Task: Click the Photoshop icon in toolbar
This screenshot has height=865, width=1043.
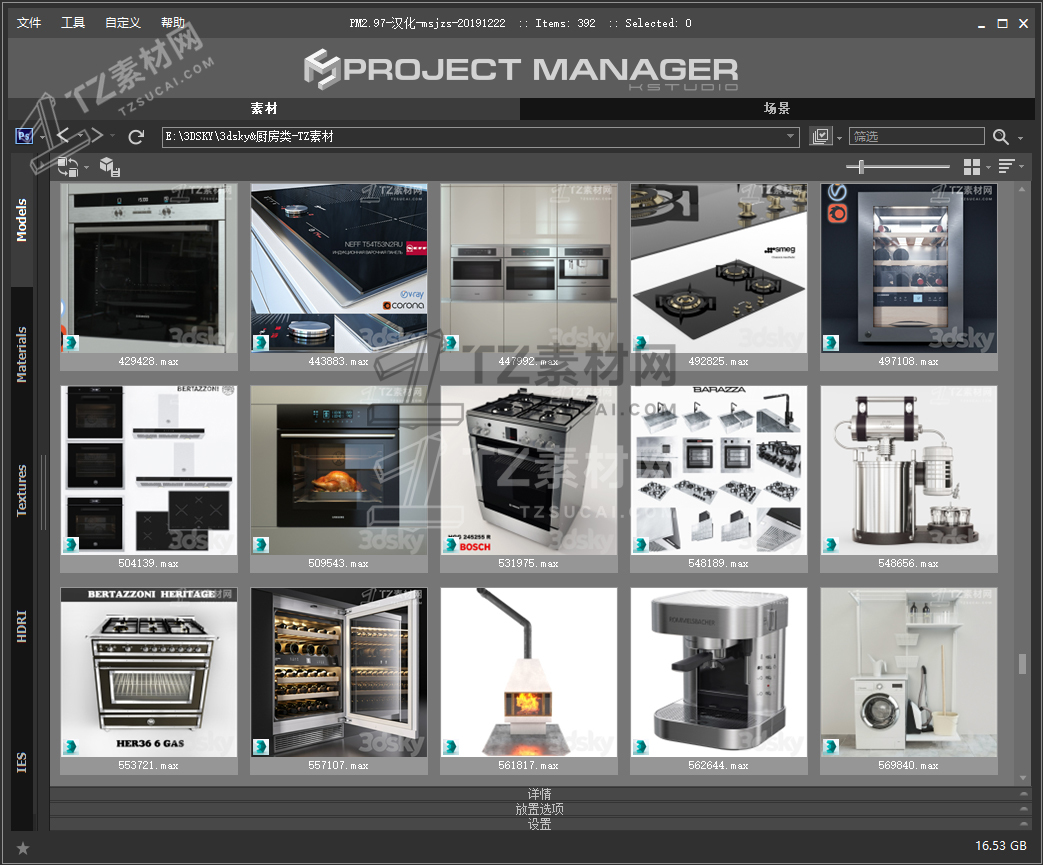Action: (x=25, y=136)
